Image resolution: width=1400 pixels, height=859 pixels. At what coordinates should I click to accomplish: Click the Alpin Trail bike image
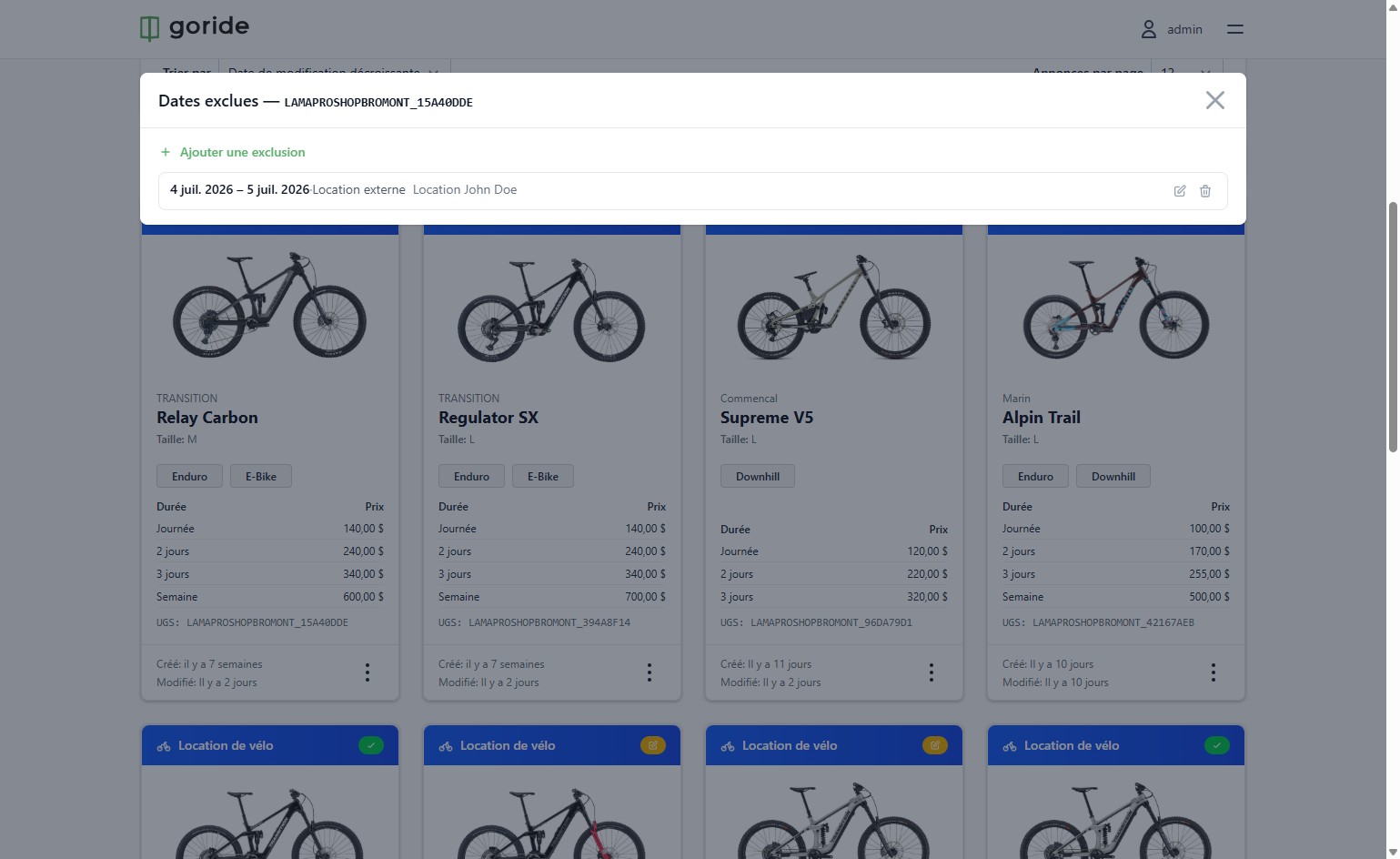1116,308
